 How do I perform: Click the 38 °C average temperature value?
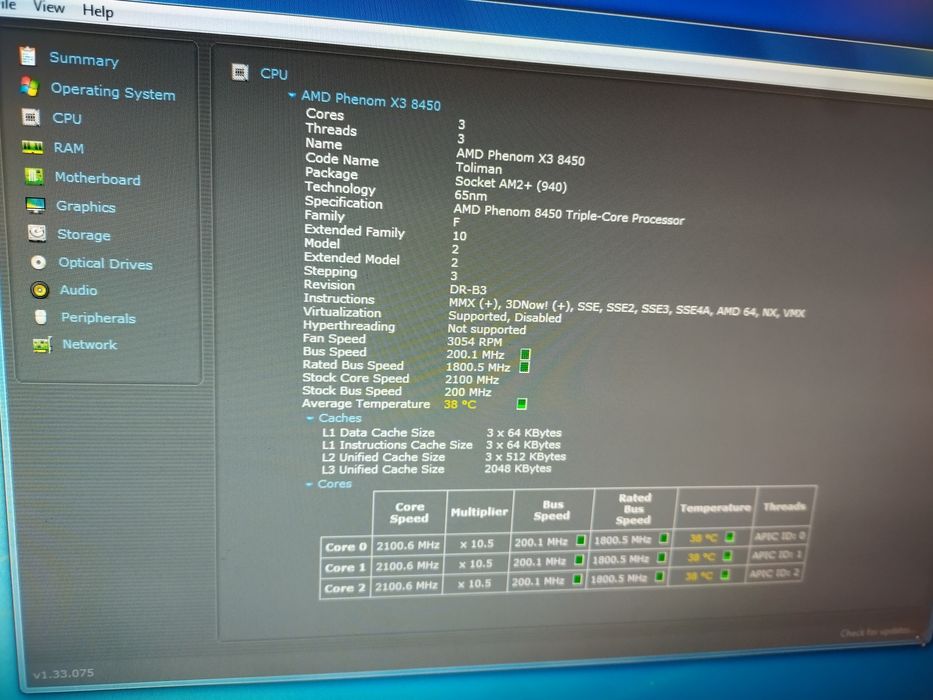click(x=460, y=404)
